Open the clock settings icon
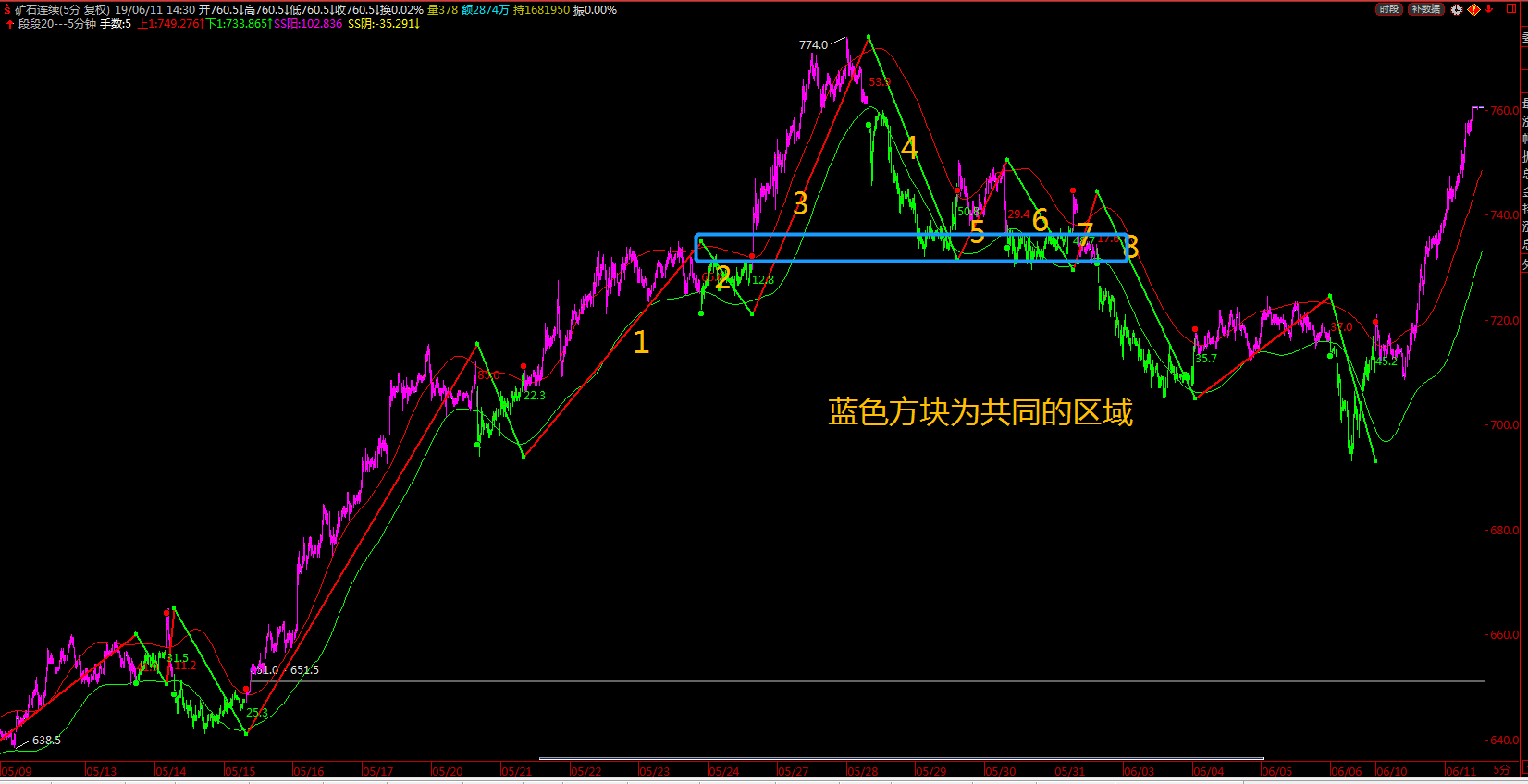 click(1457, 9)
